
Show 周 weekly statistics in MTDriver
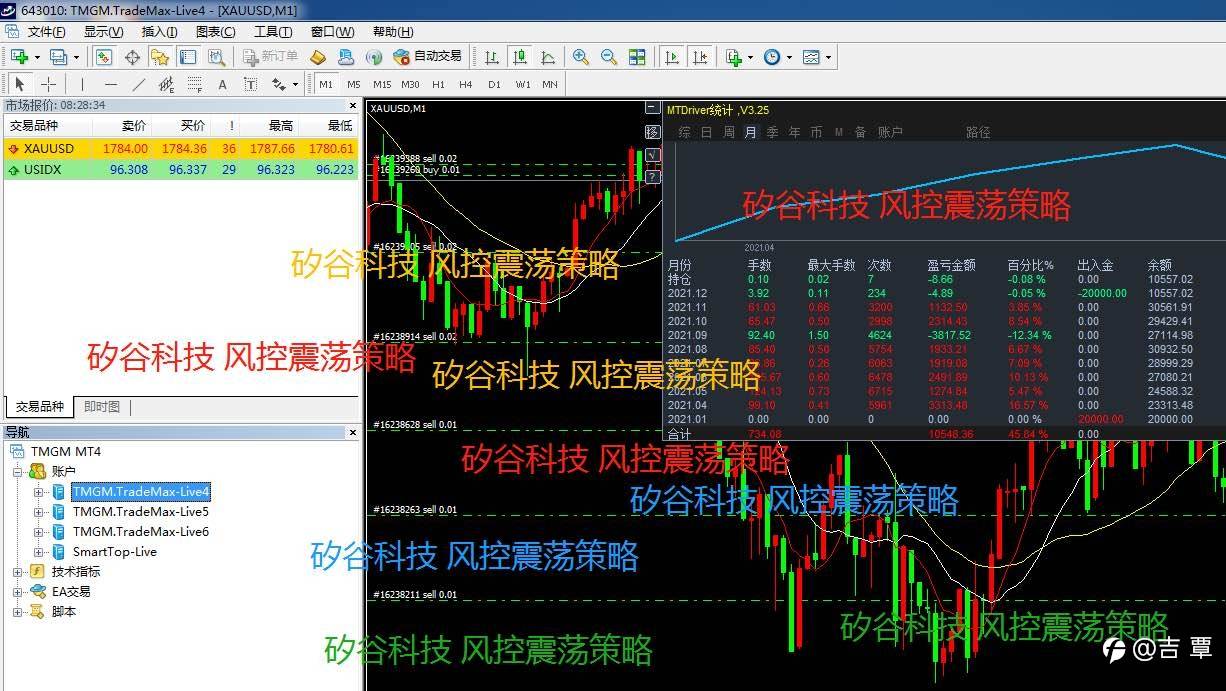tap(729, 132)
